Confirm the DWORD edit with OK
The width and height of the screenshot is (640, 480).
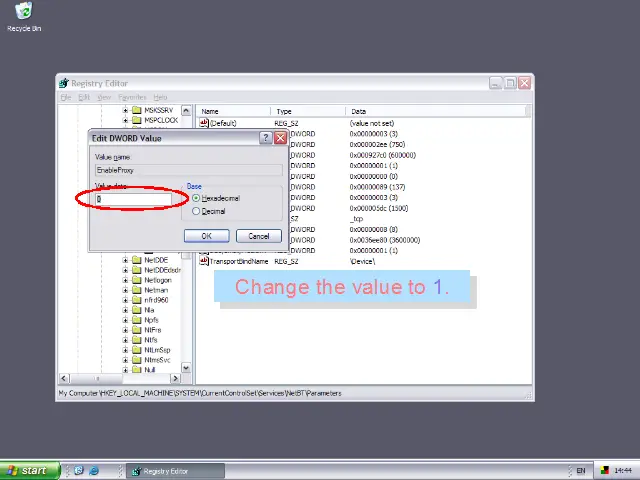click(x=207, y=236)
